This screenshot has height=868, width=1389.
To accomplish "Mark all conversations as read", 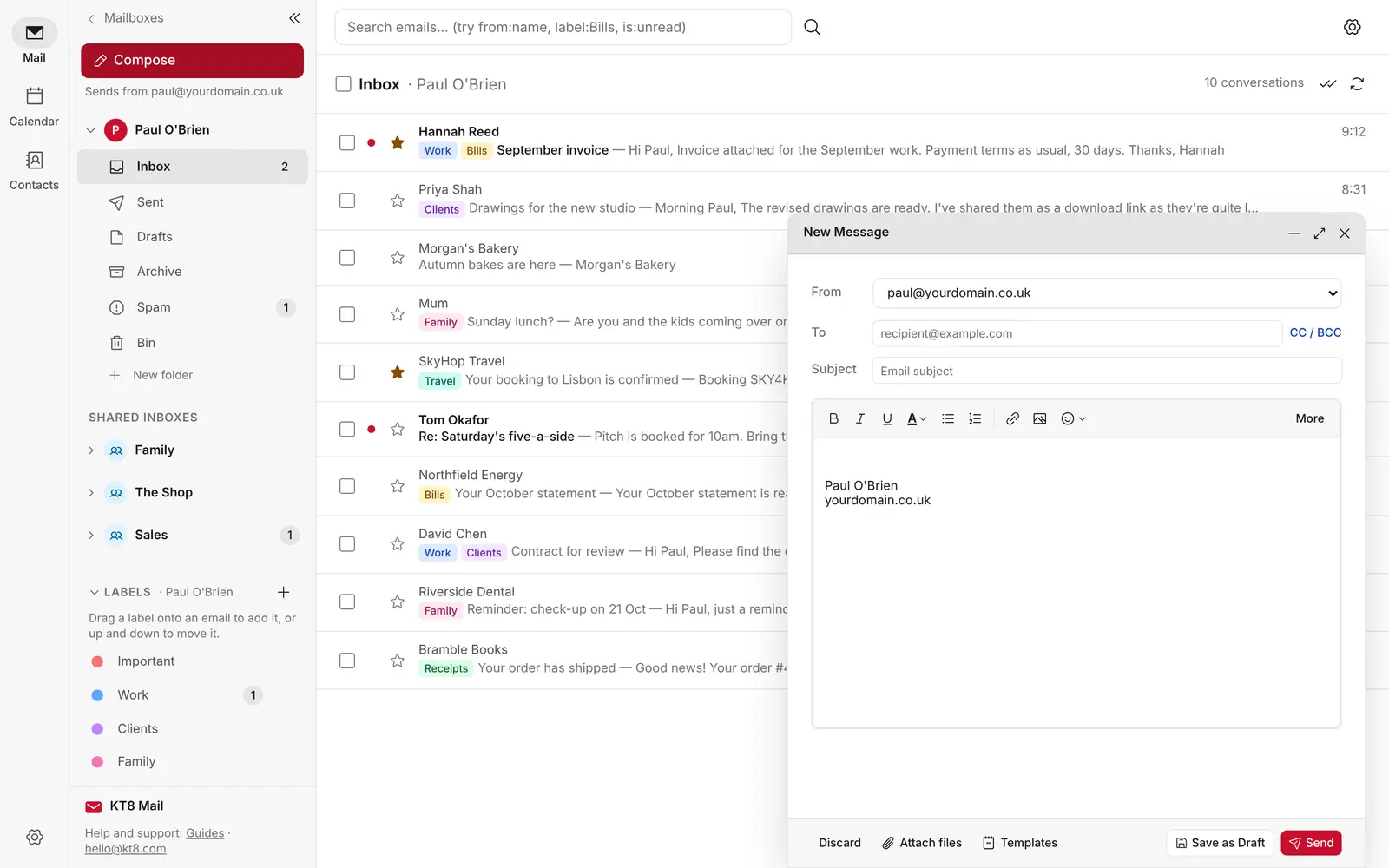I will pos(1328,83).
